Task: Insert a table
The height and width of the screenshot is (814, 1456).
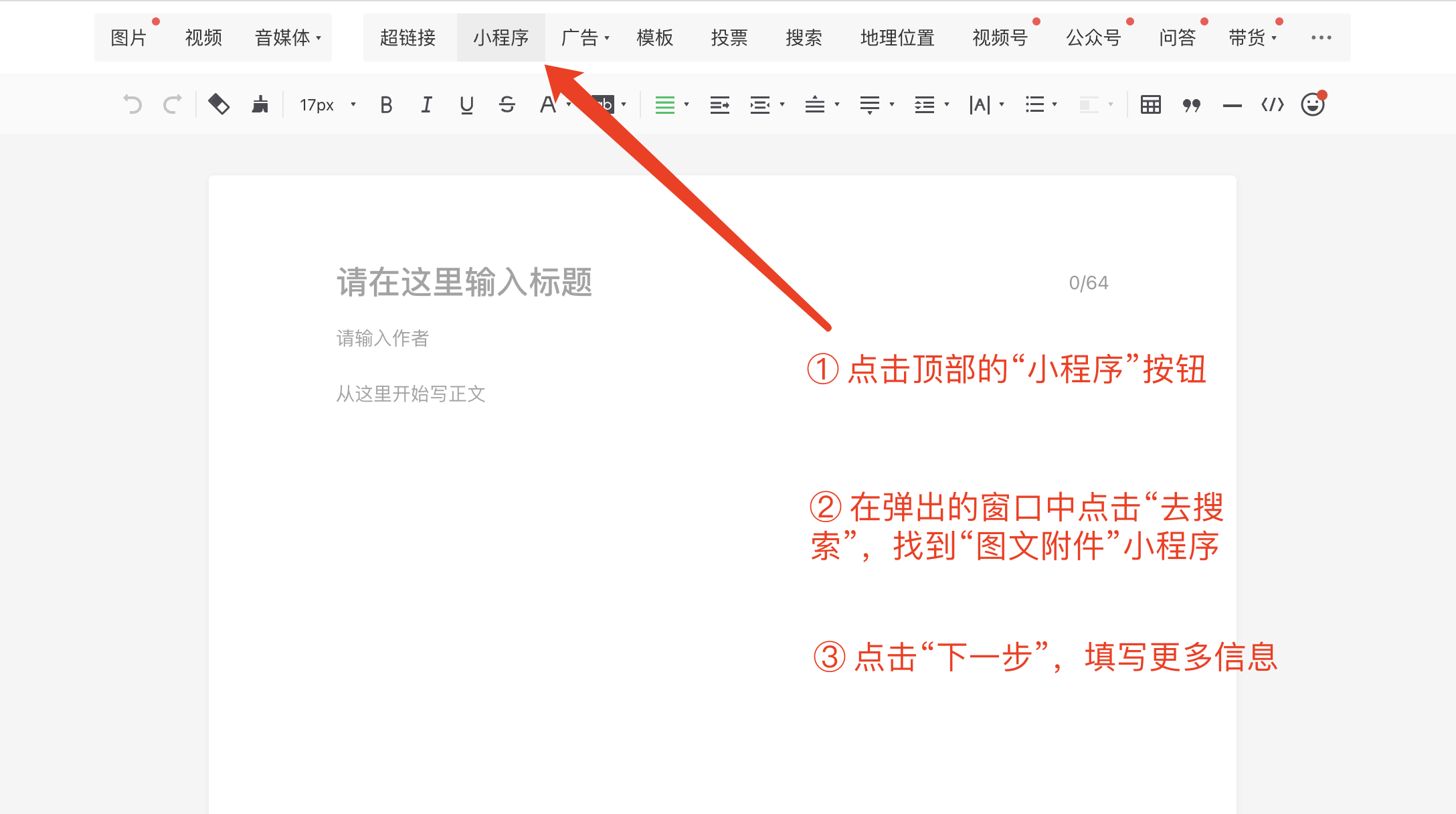Action: point(1151,105)
